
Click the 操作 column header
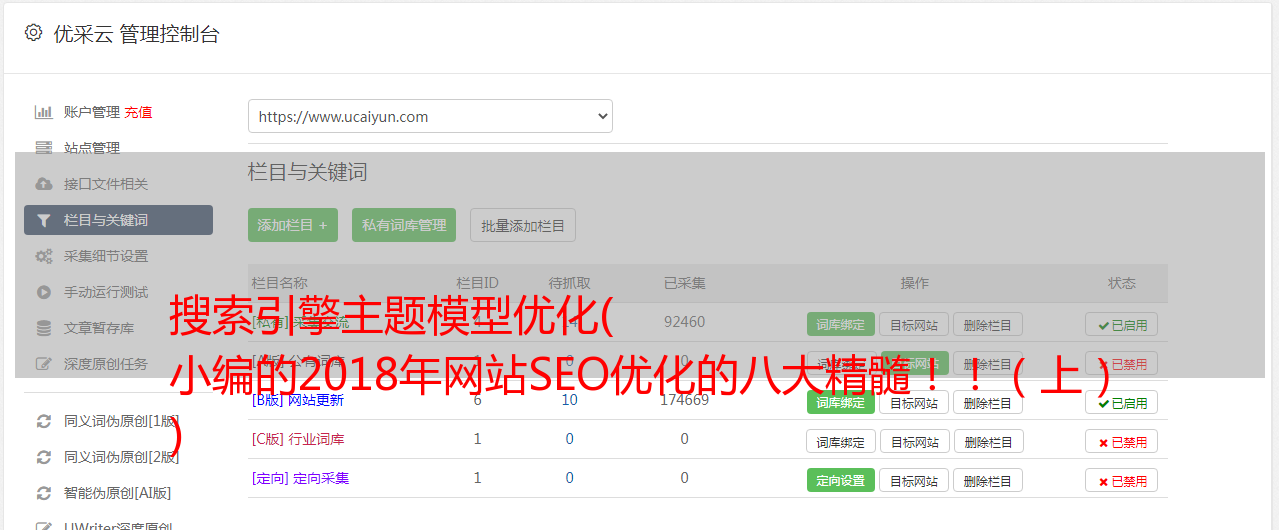coord(914,283)
